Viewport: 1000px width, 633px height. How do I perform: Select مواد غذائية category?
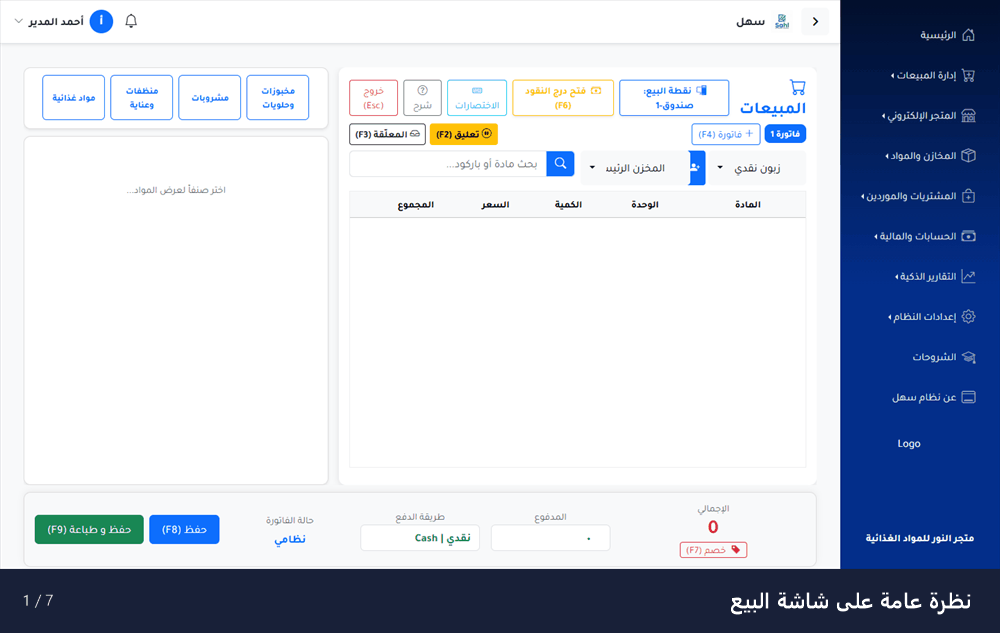(73, 98)
